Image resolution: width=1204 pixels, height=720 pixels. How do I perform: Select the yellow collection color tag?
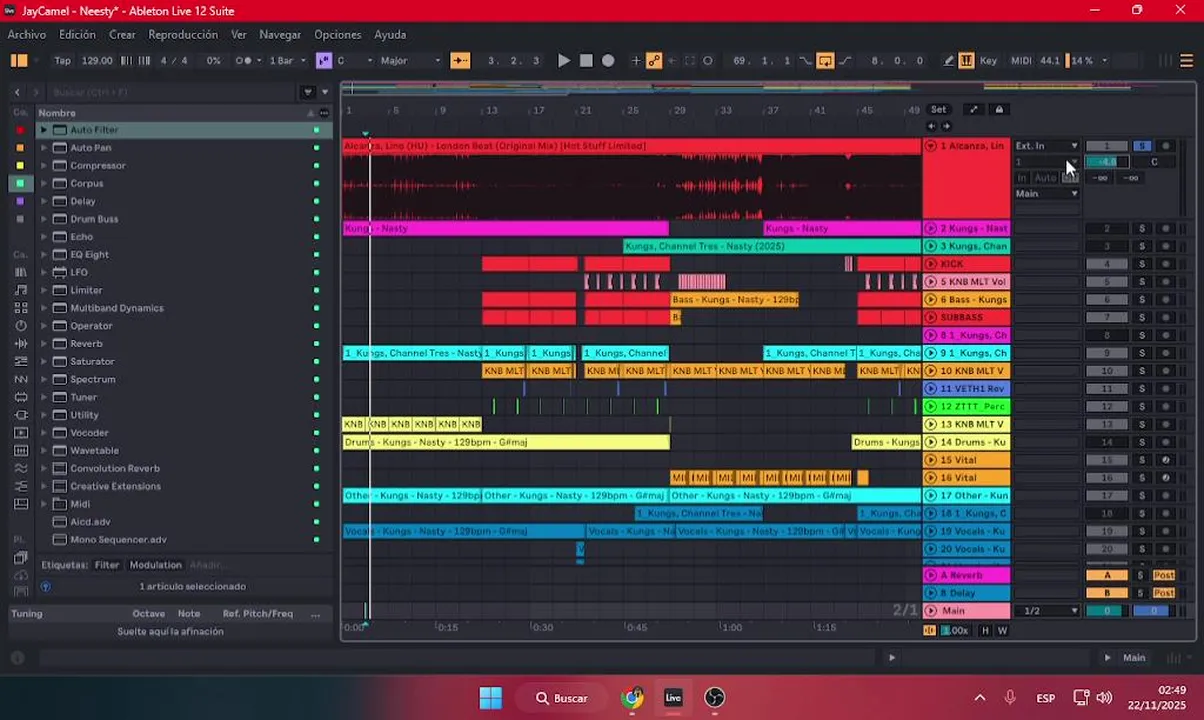[20, 166]
